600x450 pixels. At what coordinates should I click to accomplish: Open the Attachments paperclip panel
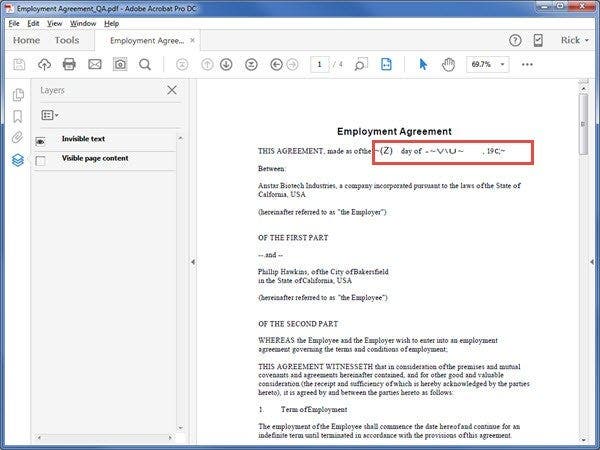[x=18, y=137]
